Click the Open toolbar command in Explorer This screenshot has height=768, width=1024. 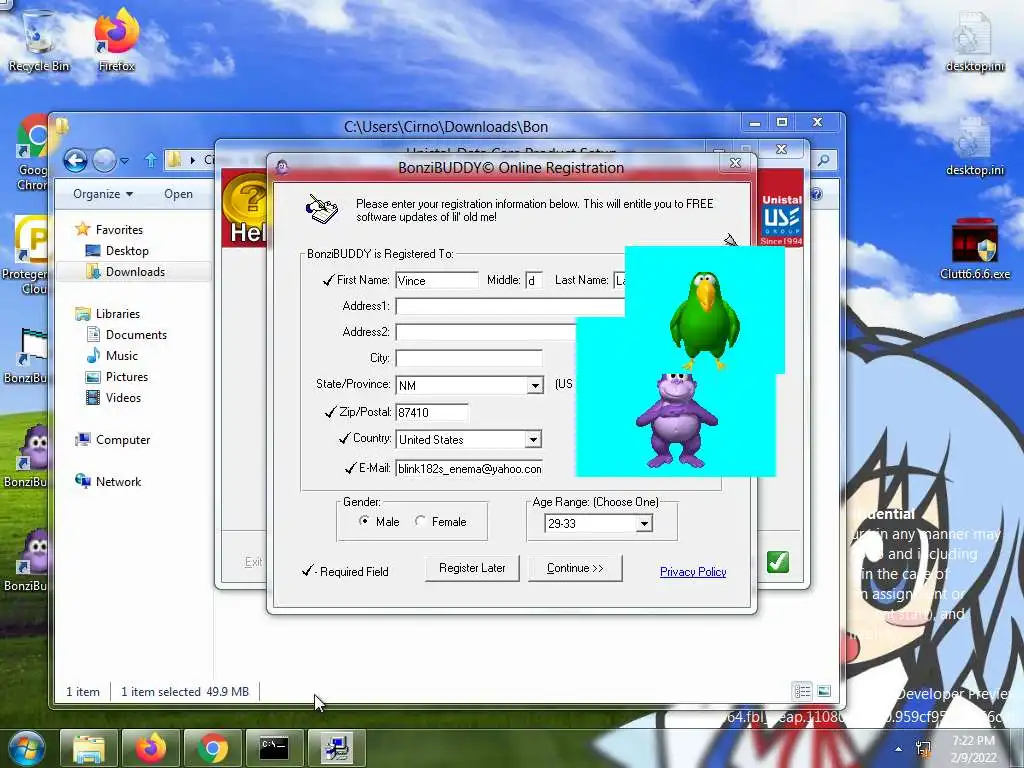pos(178,194)
